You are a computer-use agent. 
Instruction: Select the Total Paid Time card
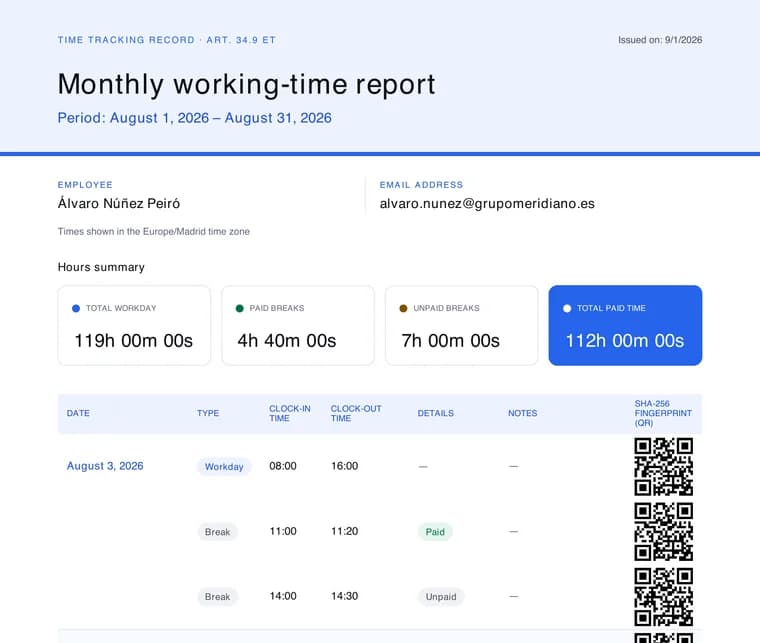pos(625,325)
